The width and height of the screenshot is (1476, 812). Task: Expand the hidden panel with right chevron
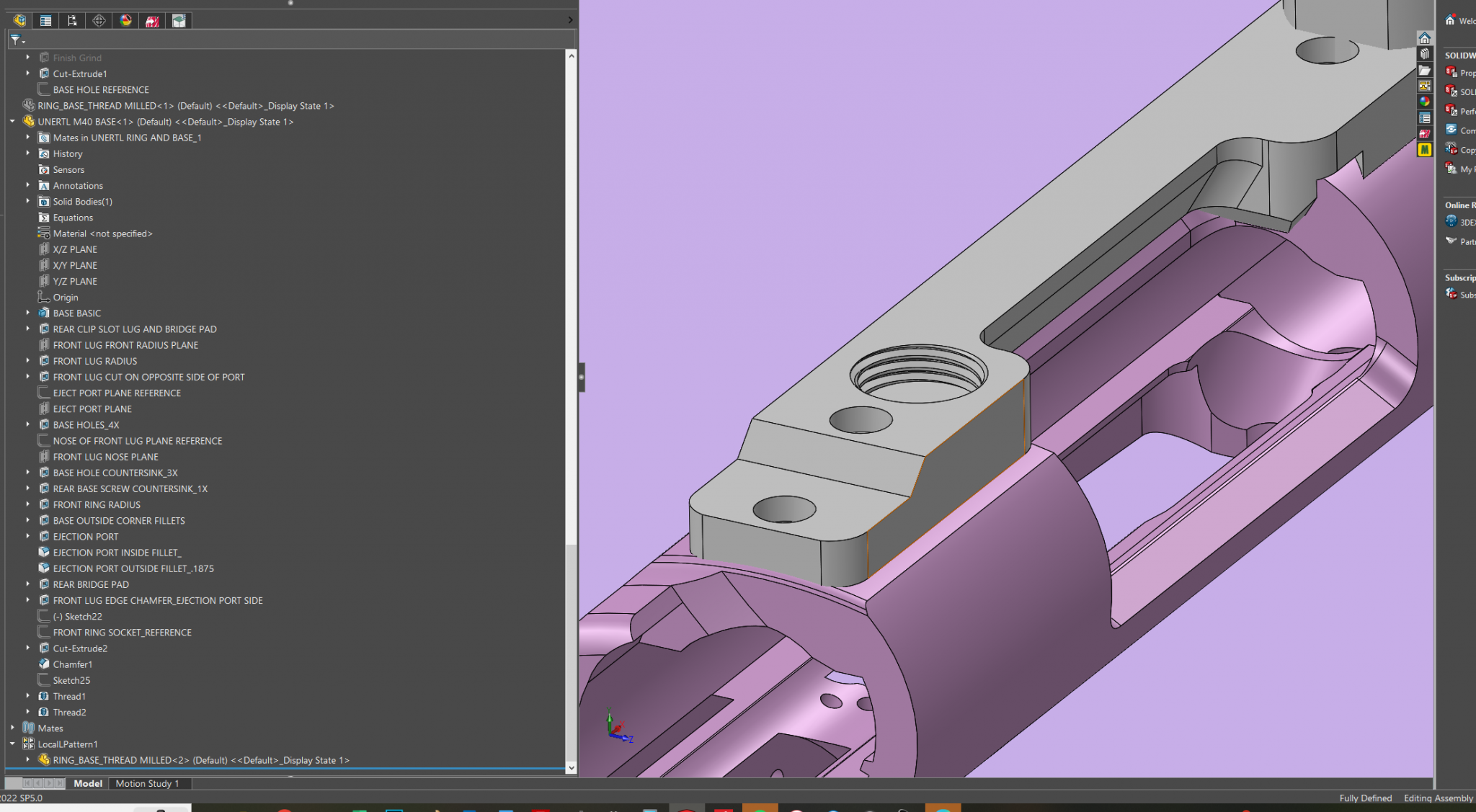pos(570,20)
